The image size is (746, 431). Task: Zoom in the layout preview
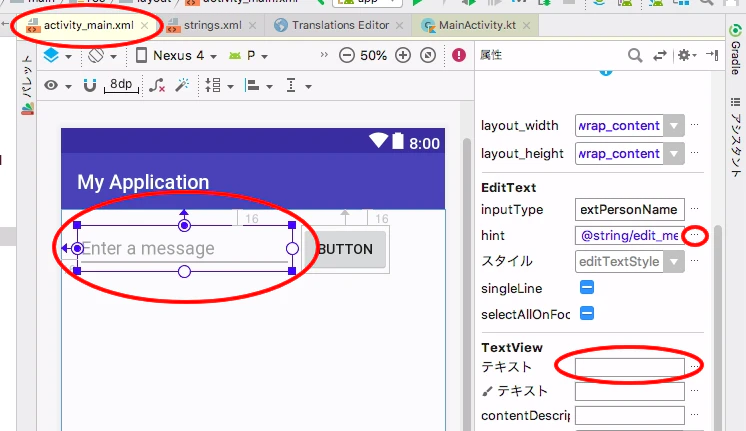pos(402,55)
